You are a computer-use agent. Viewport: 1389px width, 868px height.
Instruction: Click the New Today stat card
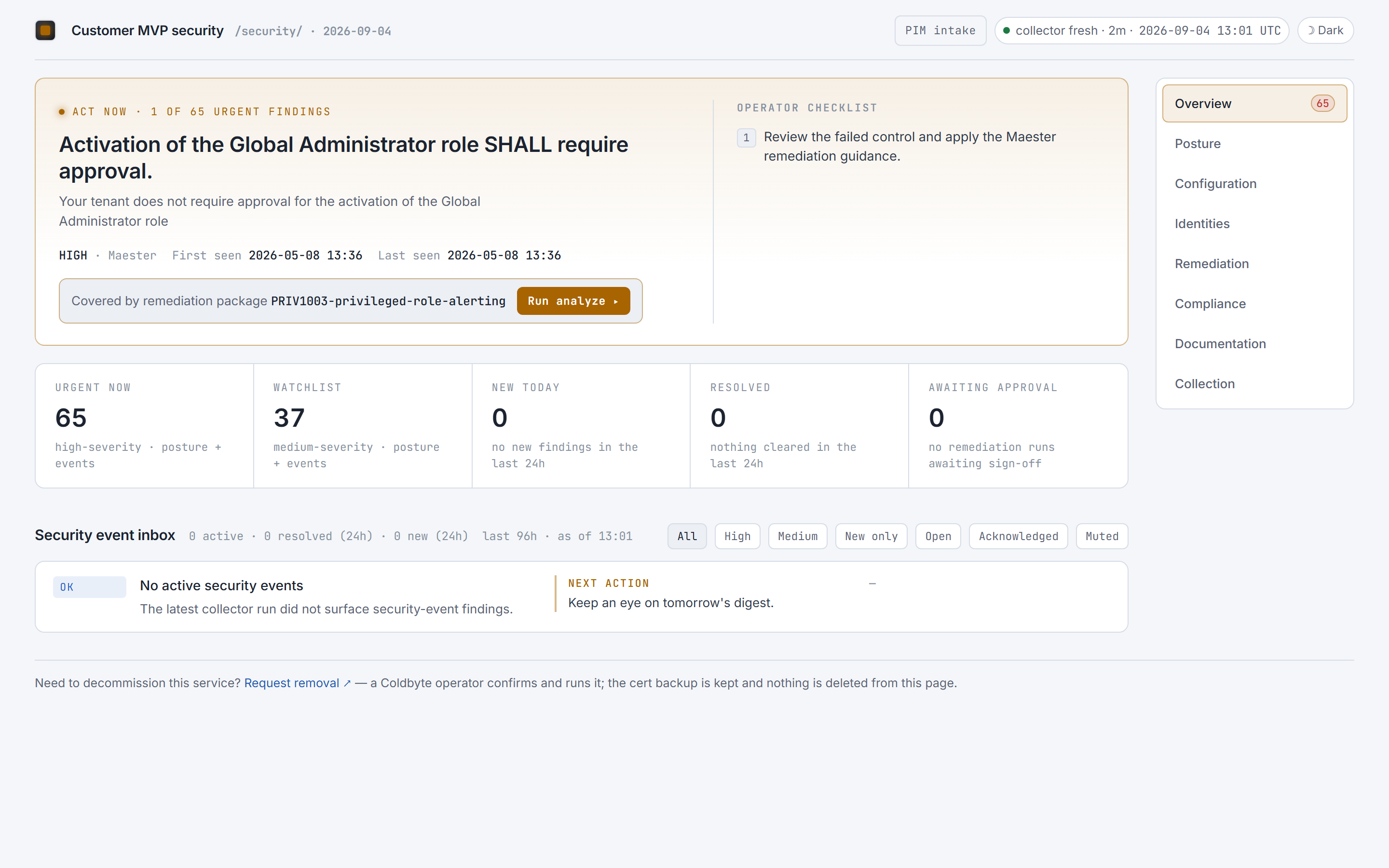581,425
